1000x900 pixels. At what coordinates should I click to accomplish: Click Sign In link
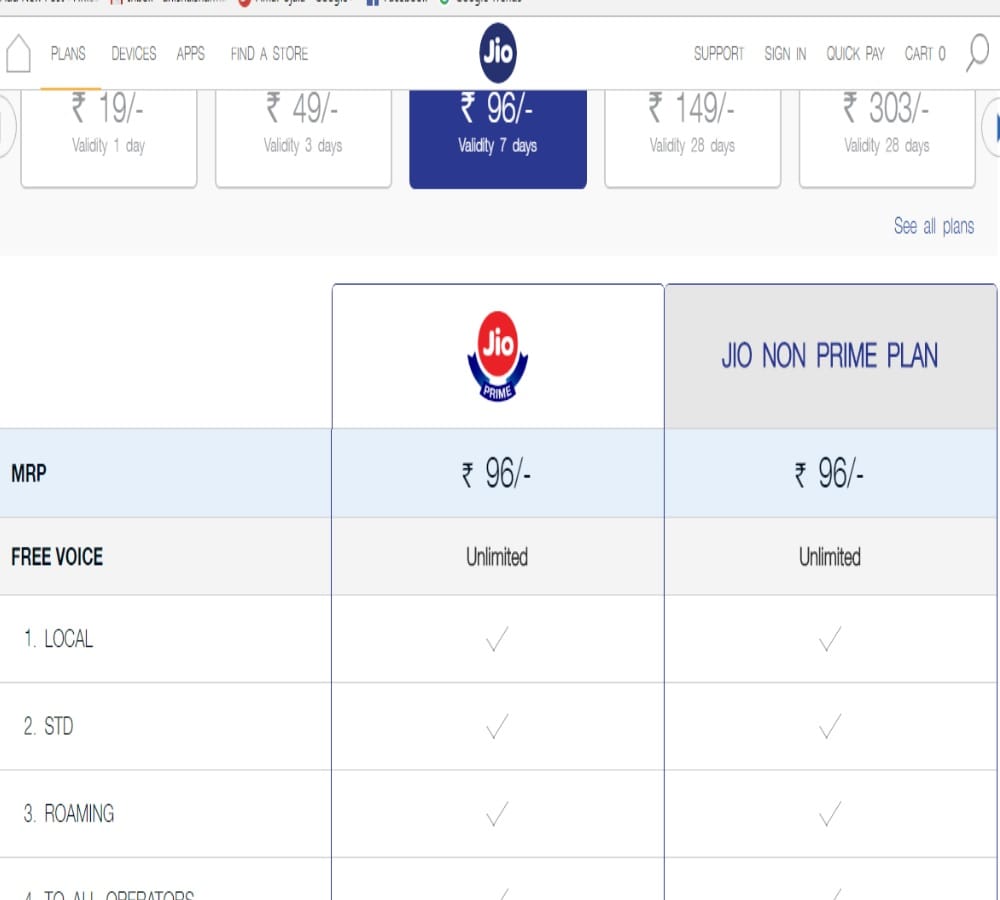pyautogui.click(x=785, y=54)
